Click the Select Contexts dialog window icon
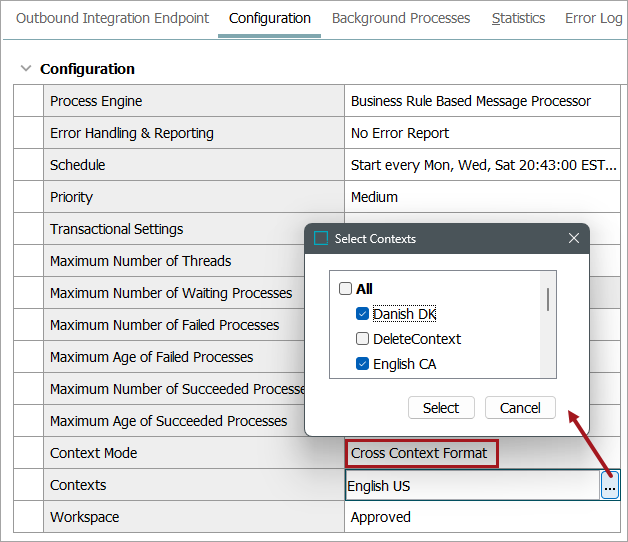Screen dimensions: 628x542 (321, 239)
